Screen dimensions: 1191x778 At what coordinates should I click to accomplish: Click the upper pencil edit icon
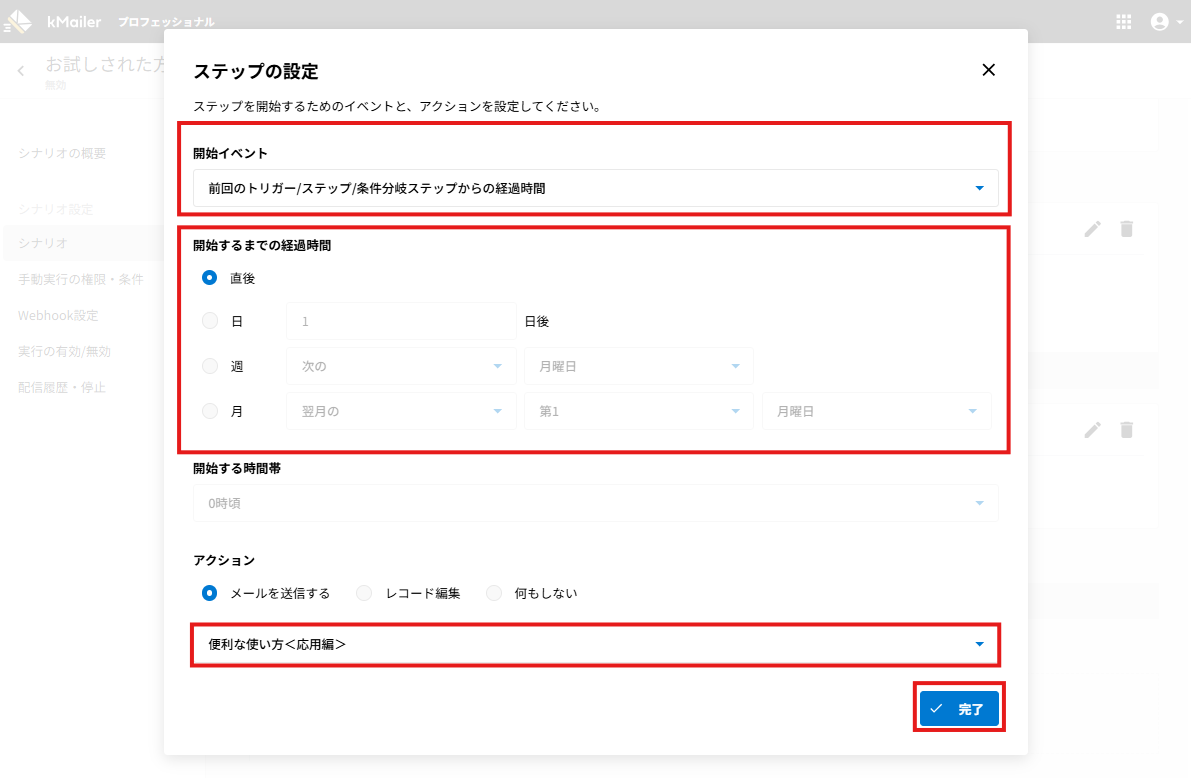[1093, 229]
